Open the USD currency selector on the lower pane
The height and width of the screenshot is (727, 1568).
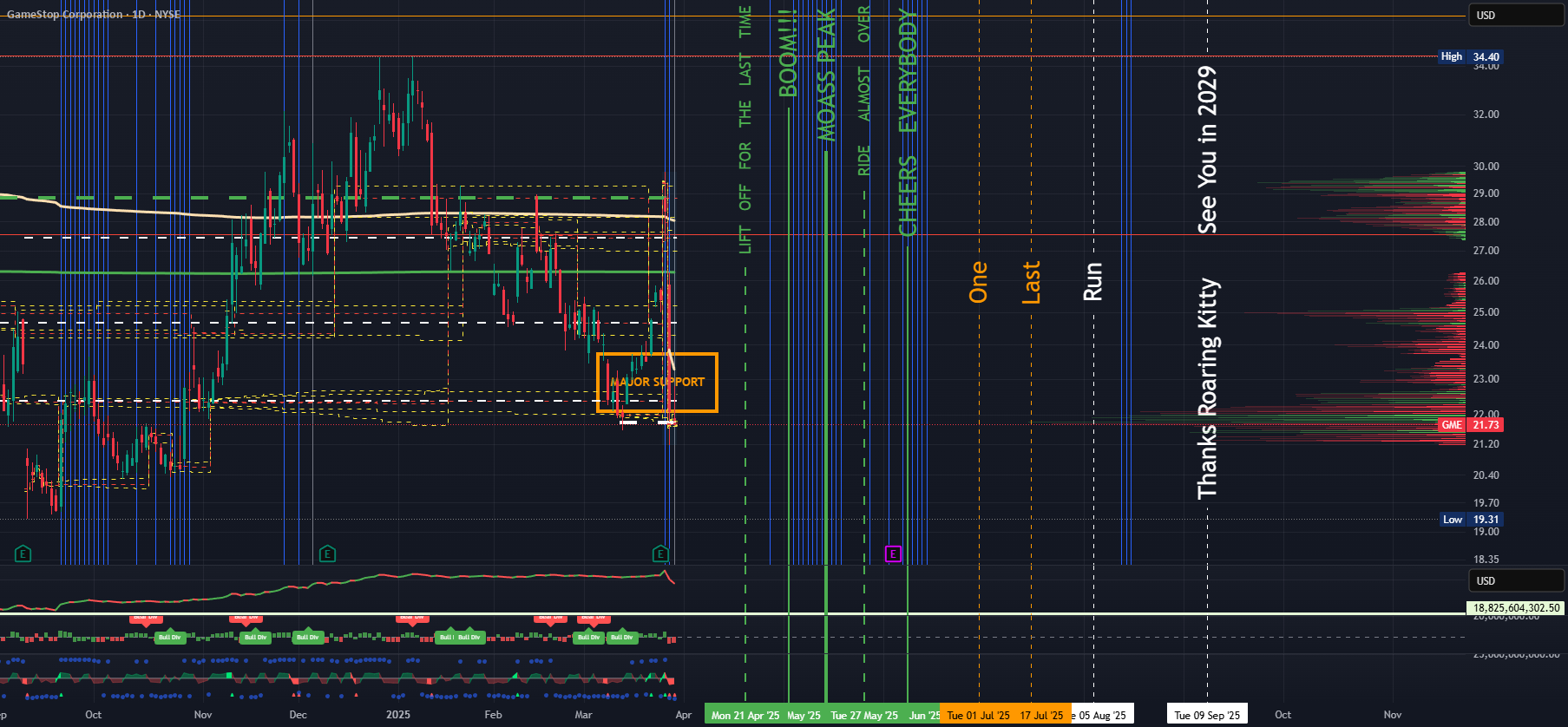click(1515, 580)
